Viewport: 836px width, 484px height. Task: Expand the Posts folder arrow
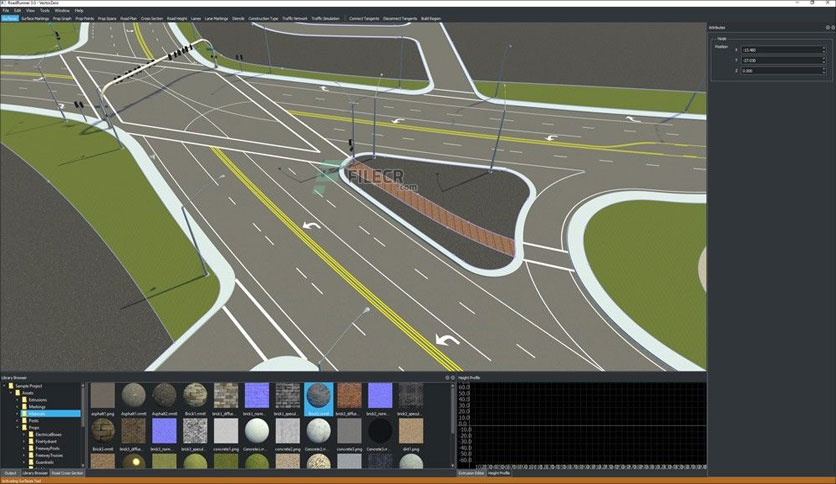(18, 421)
